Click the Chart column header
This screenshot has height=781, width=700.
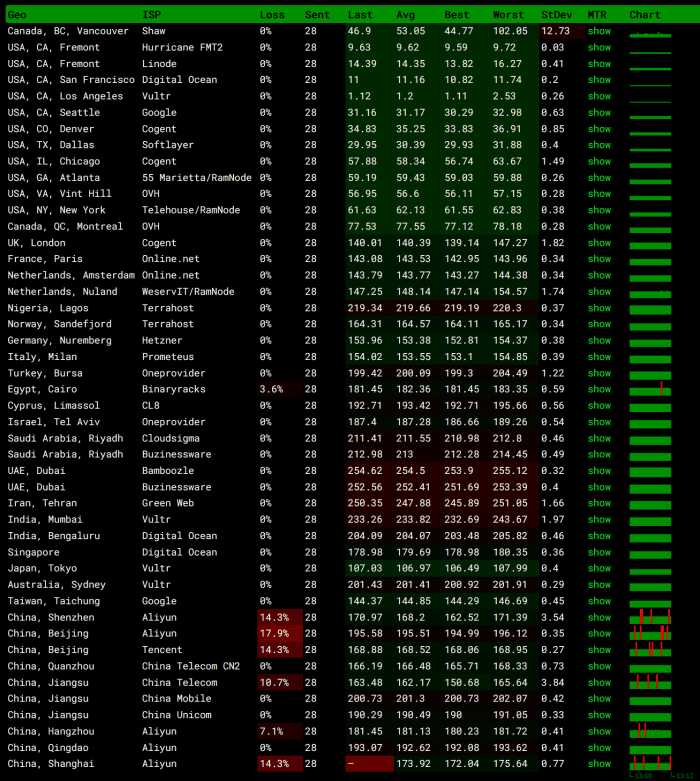click(645, 15)
